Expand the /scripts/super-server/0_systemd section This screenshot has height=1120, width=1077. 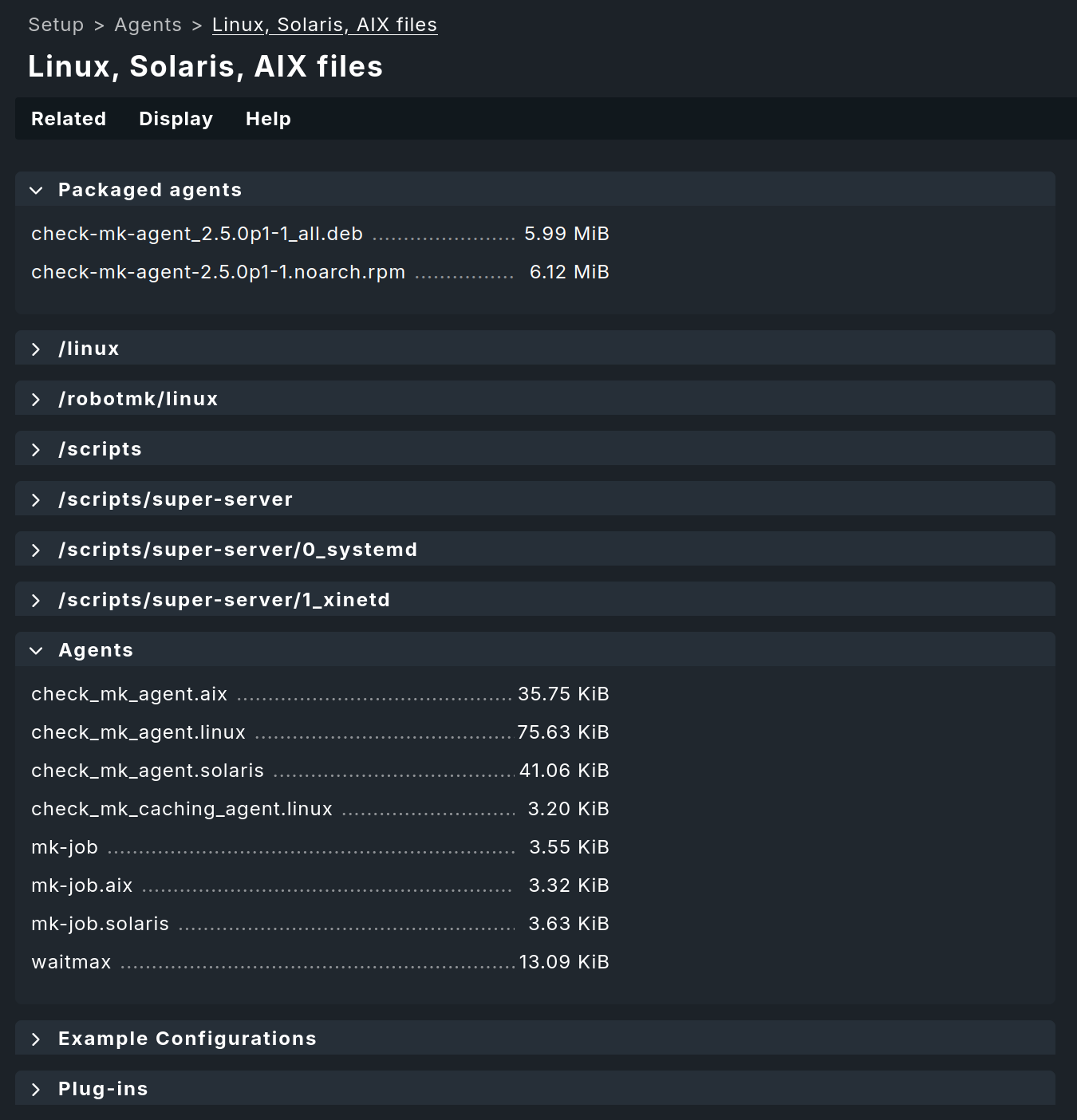pos(36,550)
